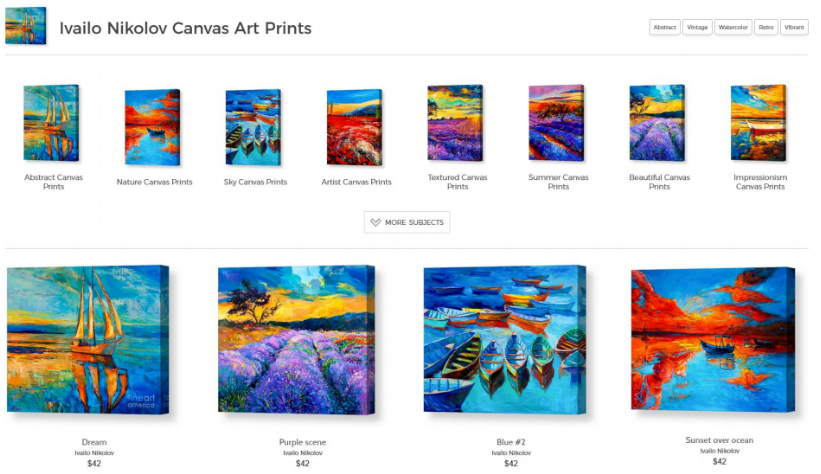Expand the More Subjects section
This screenshot has width=821, height=474.
(x=407, y=222)
